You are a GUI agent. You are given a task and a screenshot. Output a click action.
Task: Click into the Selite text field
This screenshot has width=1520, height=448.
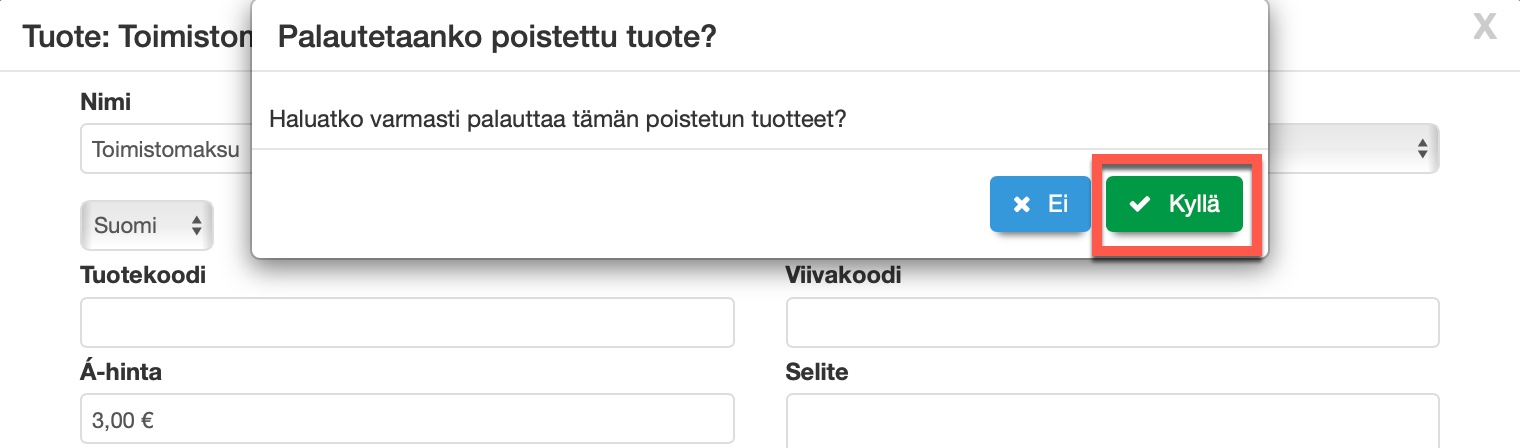(x=1112, y=420)
